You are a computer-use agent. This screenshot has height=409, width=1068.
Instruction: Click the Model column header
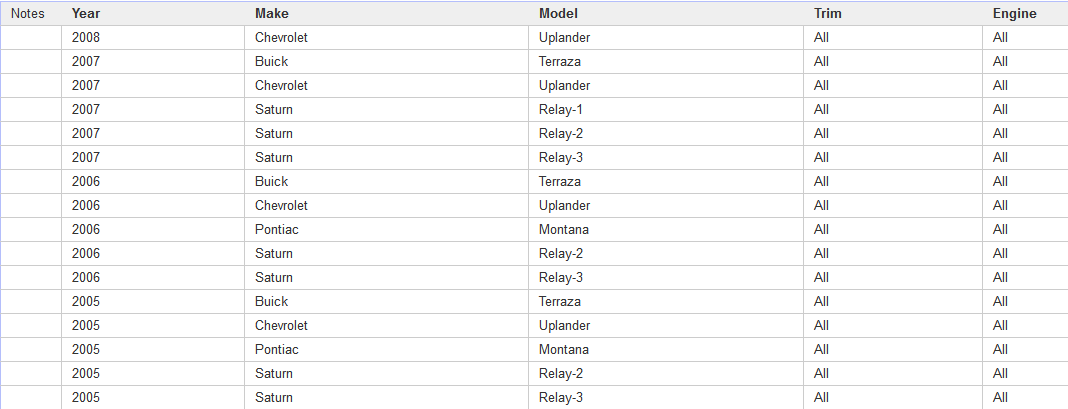(x=665, y=14)
